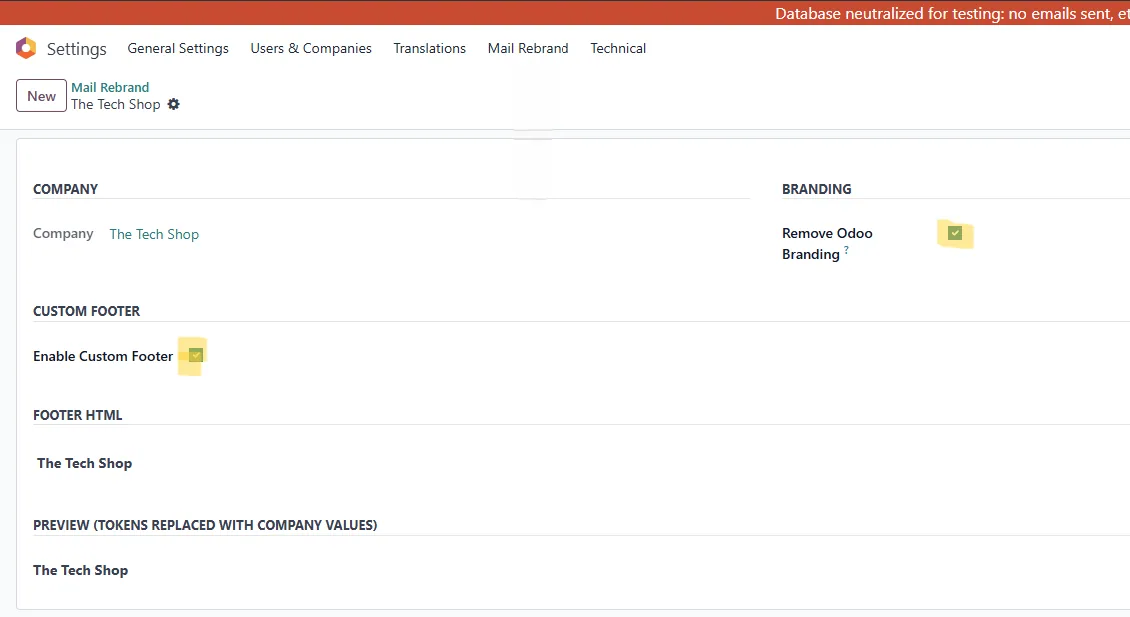Click the BRANDING section heading
This screenshot has width=1130, height=617.
click(817, 189)
